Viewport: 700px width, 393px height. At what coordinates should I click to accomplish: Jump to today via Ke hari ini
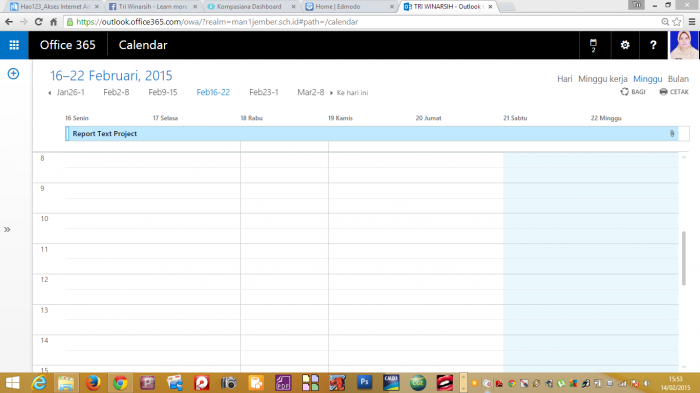click(352, 92)
